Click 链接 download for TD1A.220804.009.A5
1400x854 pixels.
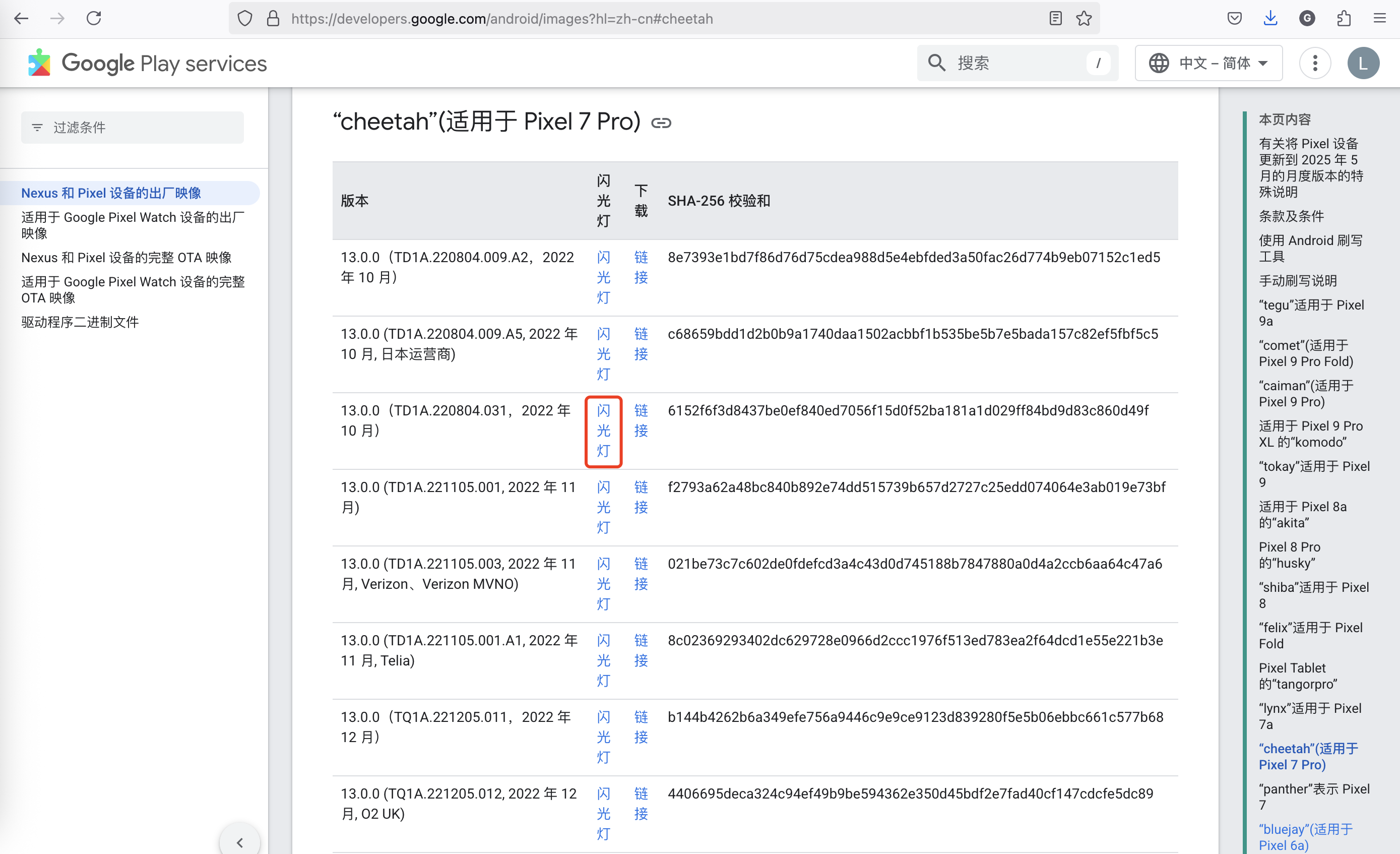pyautogui.click(x=641, y=344)
